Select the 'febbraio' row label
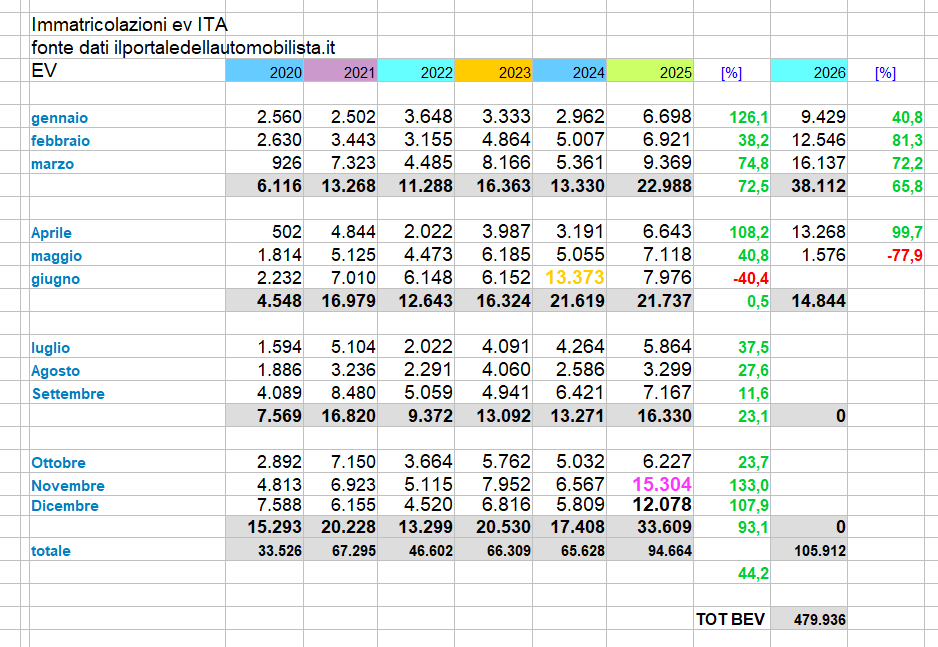938x647 pixels. [x=60, y=141]
